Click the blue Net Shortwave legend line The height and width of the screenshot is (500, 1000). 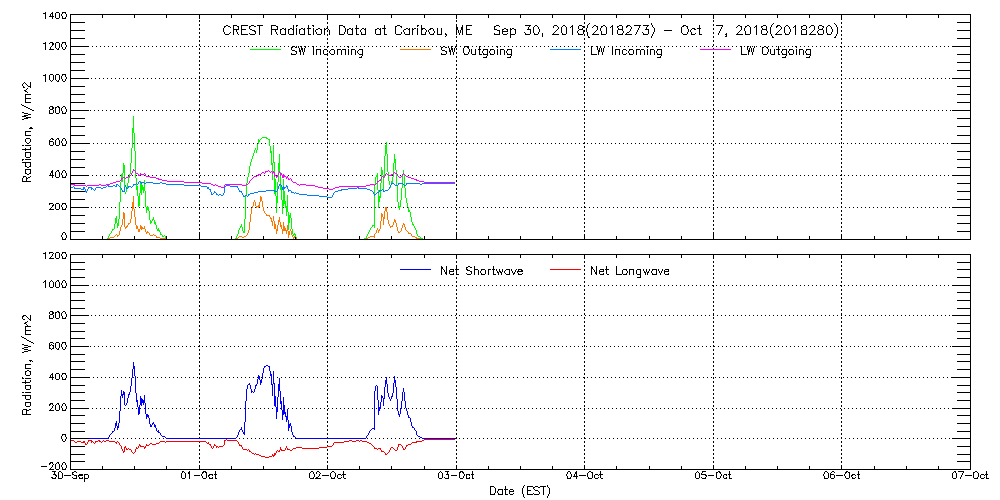click(415, 269)
